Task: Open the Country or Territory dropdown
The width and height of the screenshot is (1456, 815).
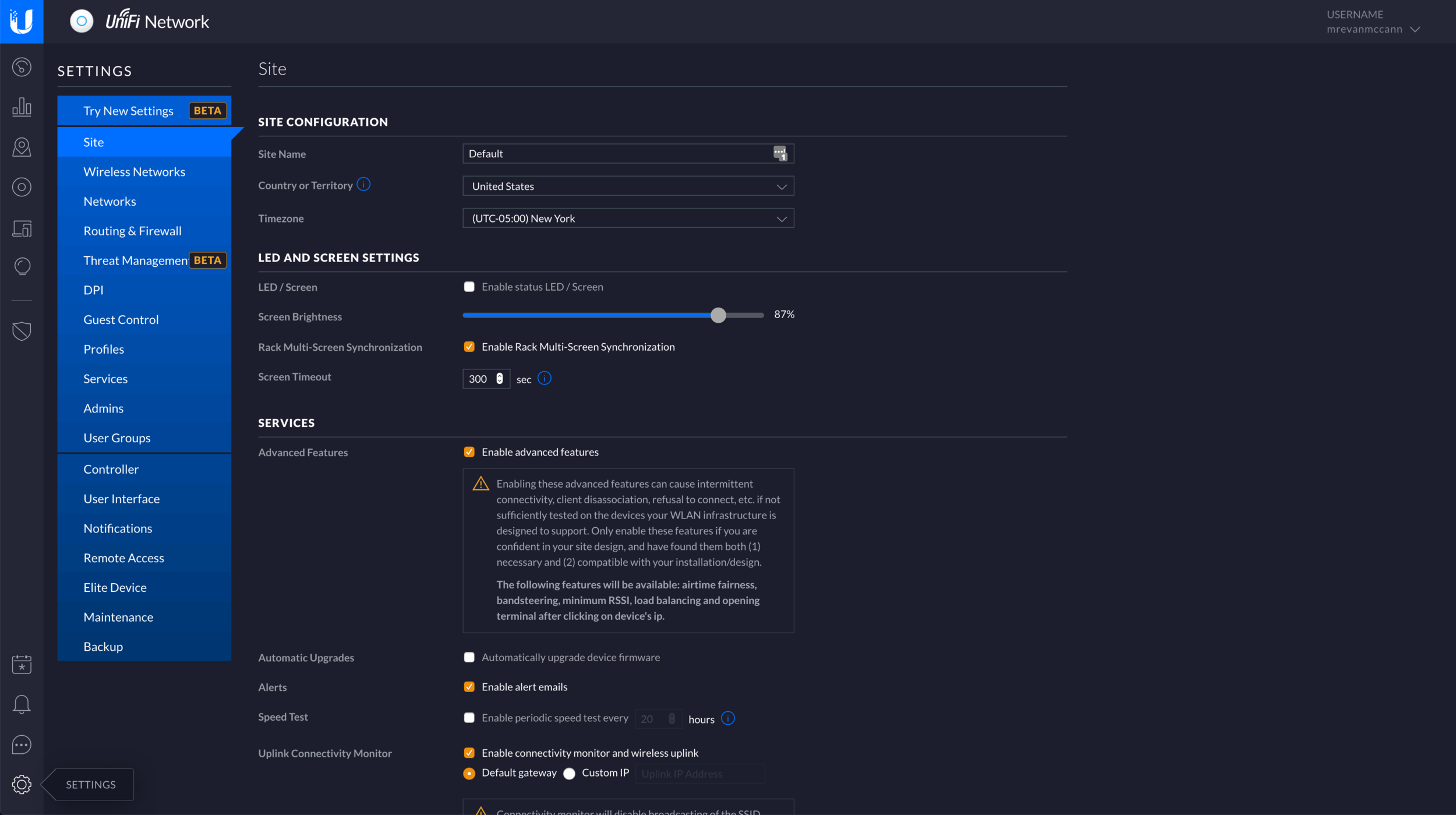Action: pyautogui.click(x=628, y=186)
